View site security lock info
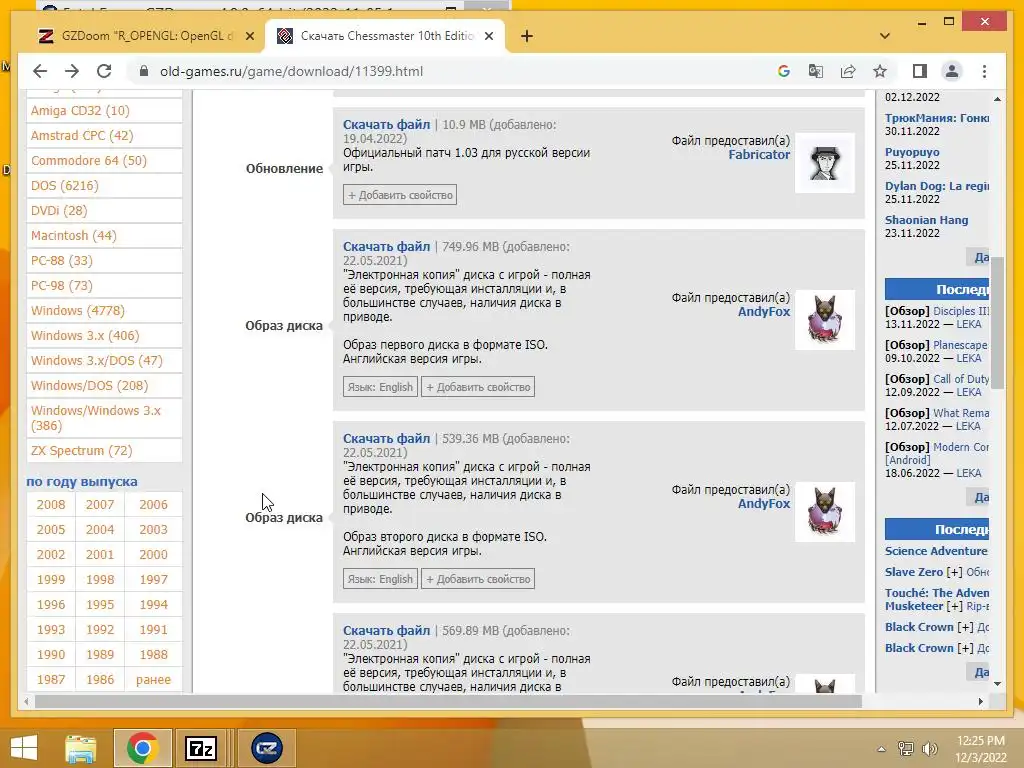Viewport: 1024px width, 768px height. (144, 71)
